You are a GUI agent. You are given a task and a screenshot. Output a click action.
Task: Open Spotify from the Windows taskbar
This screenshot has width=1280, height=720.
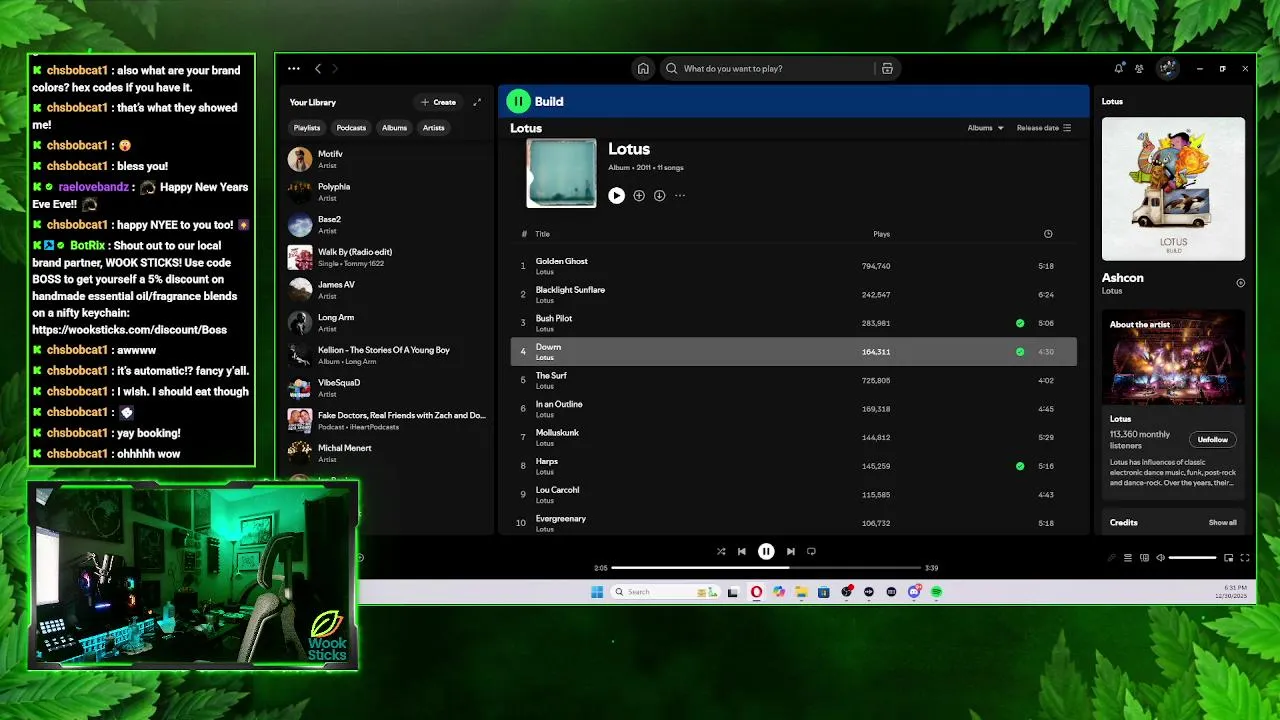tap(936, 592)
